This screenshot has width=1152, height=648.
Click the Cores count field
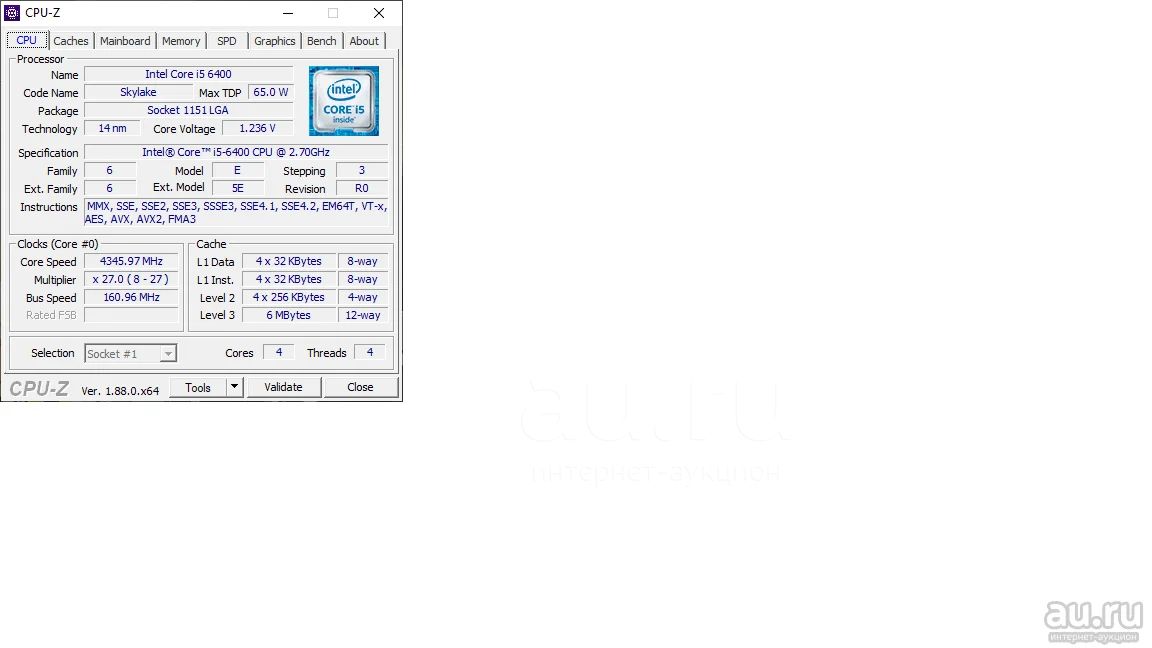(x=278, y=353)
